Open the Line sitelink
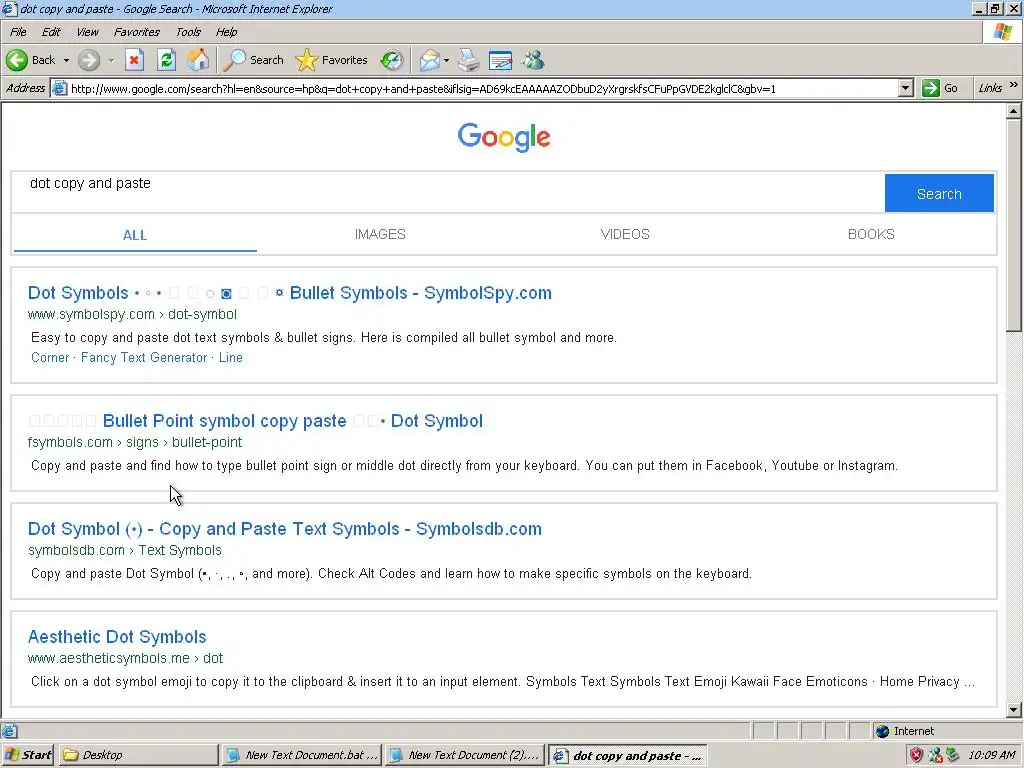The height and width of the screenshot is (768, 1024). coord(231,357)
